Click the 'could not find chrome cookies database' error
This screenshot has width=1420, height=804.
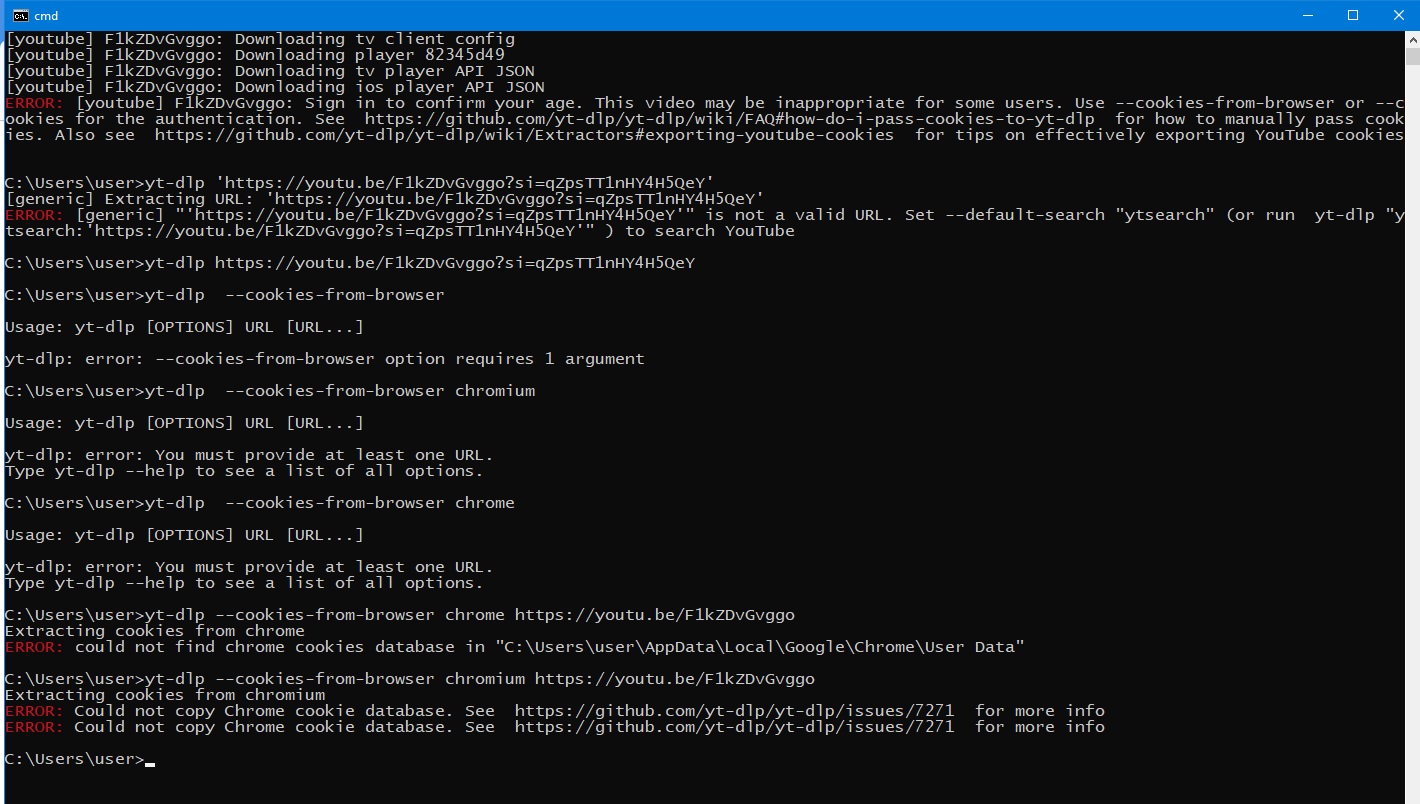coord(515,647)
